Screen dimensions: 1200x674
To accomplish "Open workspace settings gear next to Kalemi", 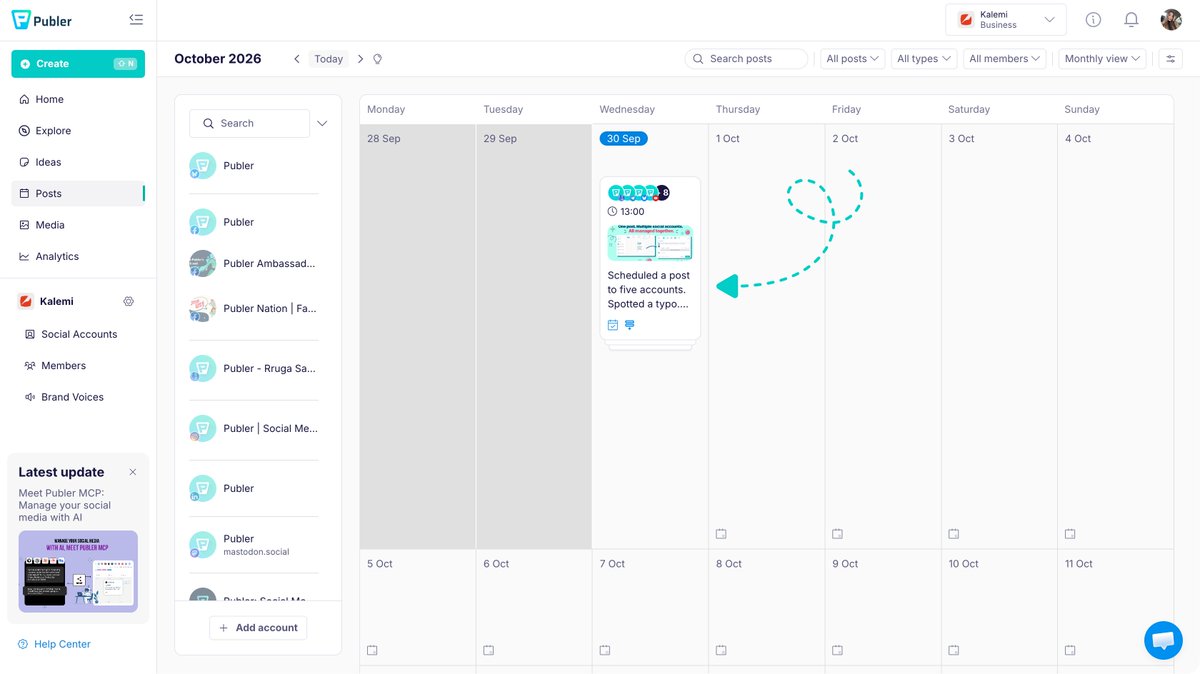I will (x=128, y=301).
